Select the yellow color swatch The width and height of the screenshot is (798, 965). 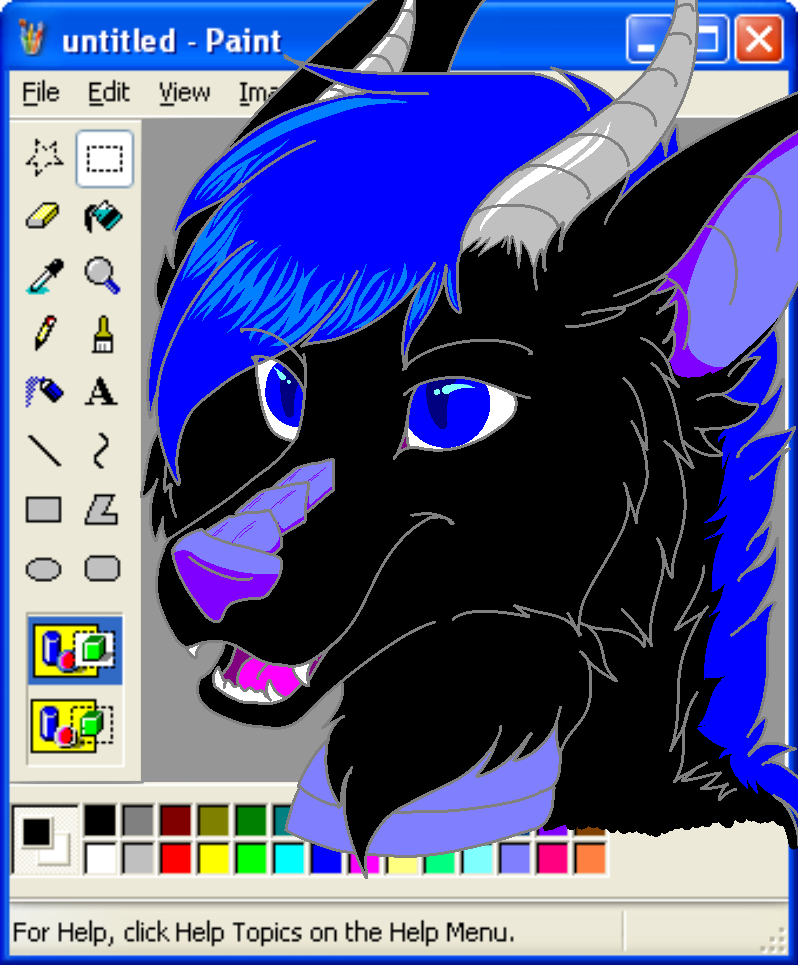click(x=213, y=859)
